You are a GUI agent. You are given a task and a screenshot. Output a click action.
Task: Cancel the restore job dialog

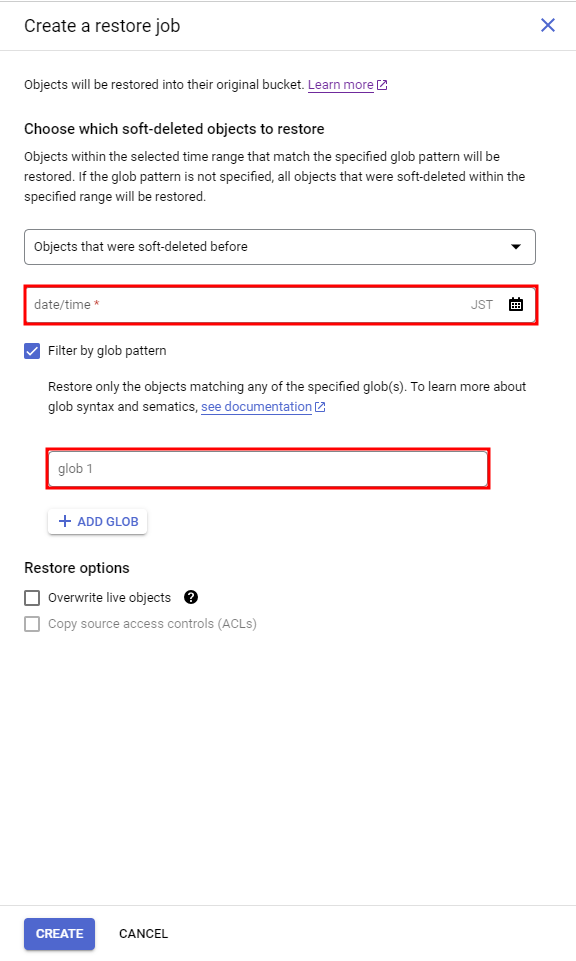tap(143, 934)
